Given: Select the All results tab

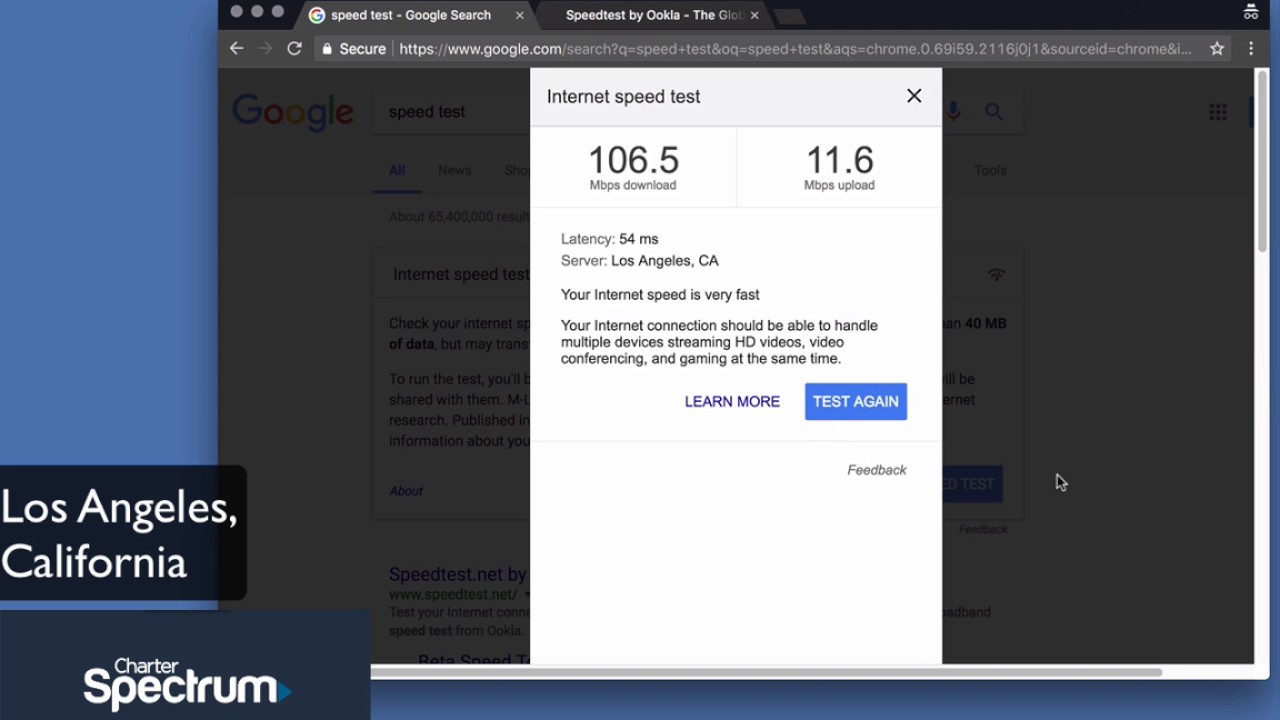Looking at the screenshot, I should click(397, 170).
